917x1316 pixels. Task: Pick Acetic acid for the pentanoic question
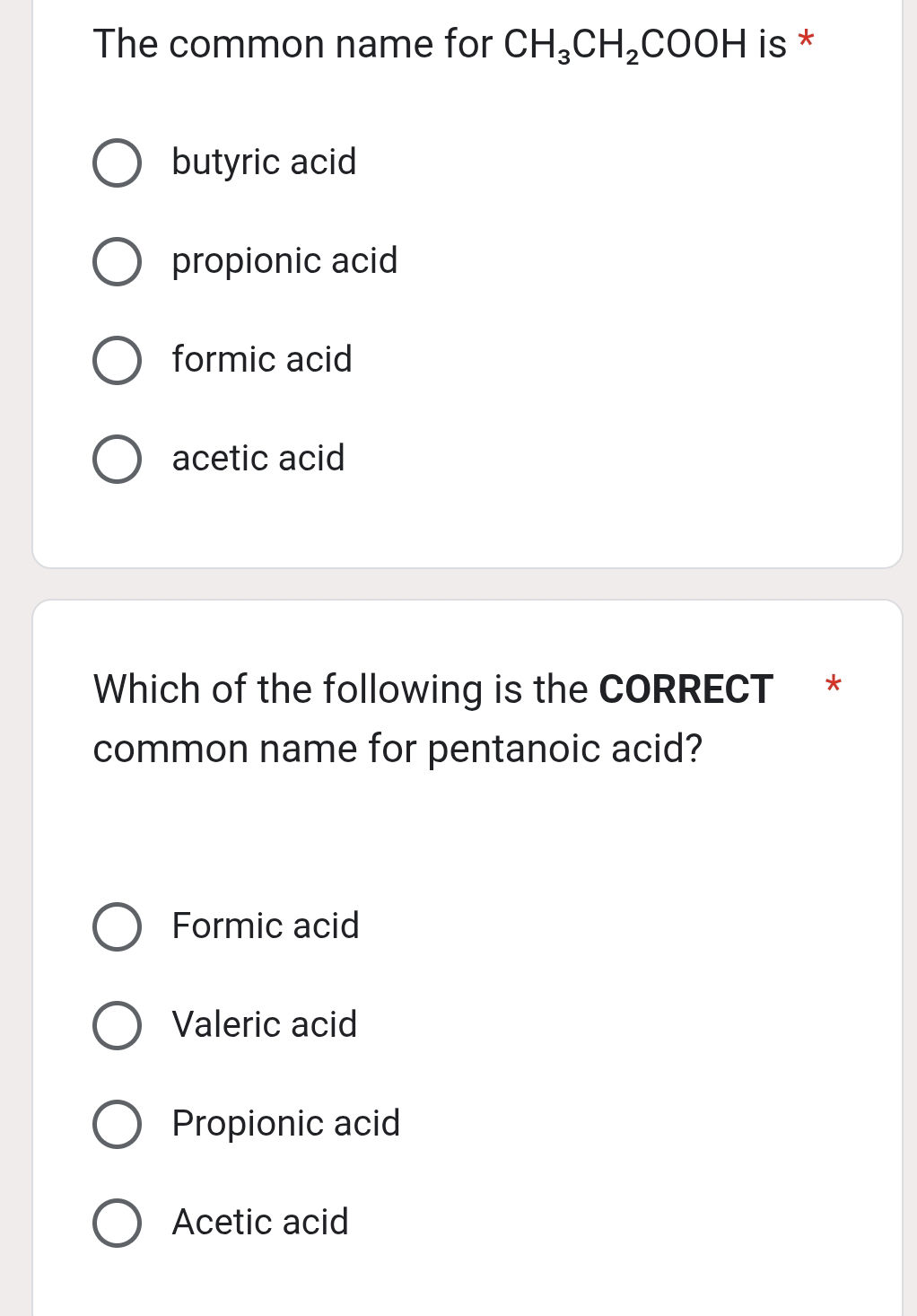pyautogui.click(x=118, y=1224)
